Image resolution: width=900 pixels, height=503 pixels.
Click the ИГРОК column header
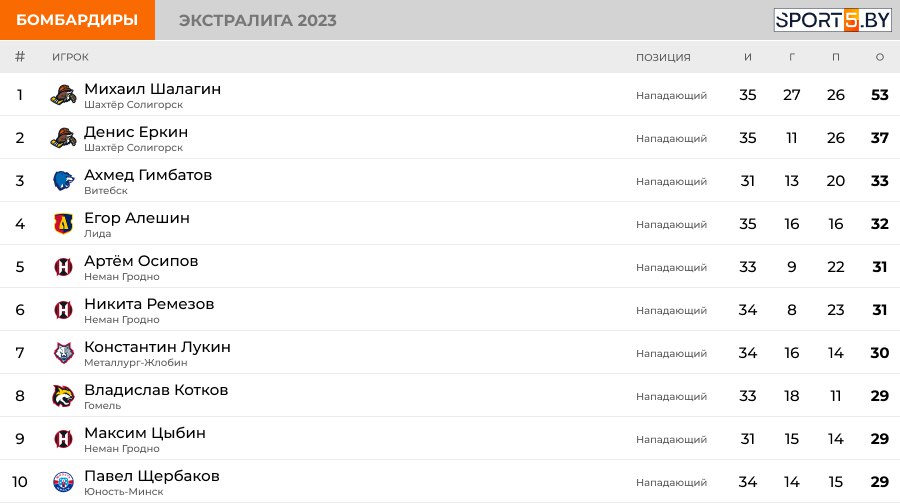pyautogui.click(x=70, y=57)
